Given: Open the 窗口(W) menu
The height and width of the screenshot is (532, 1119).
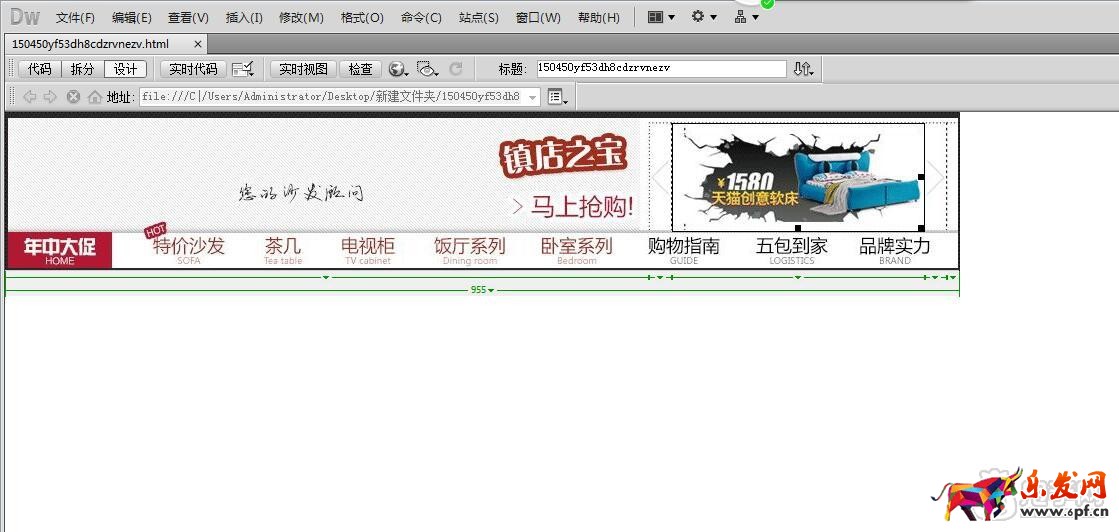Looking at the screenshot, I should click(x=538, y=17).
